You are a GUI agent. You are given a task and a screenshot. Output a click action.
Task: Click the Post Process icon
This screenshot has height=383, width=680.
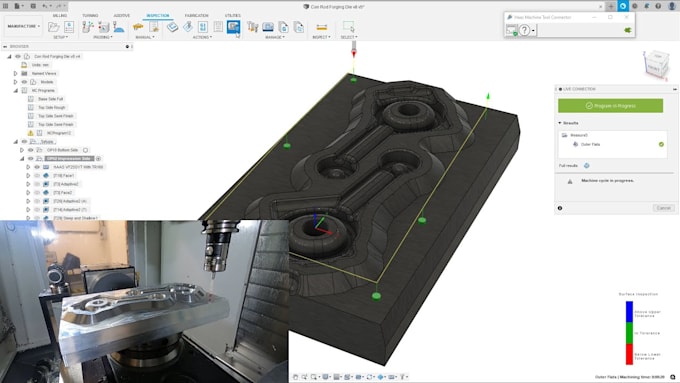(203, 27)
